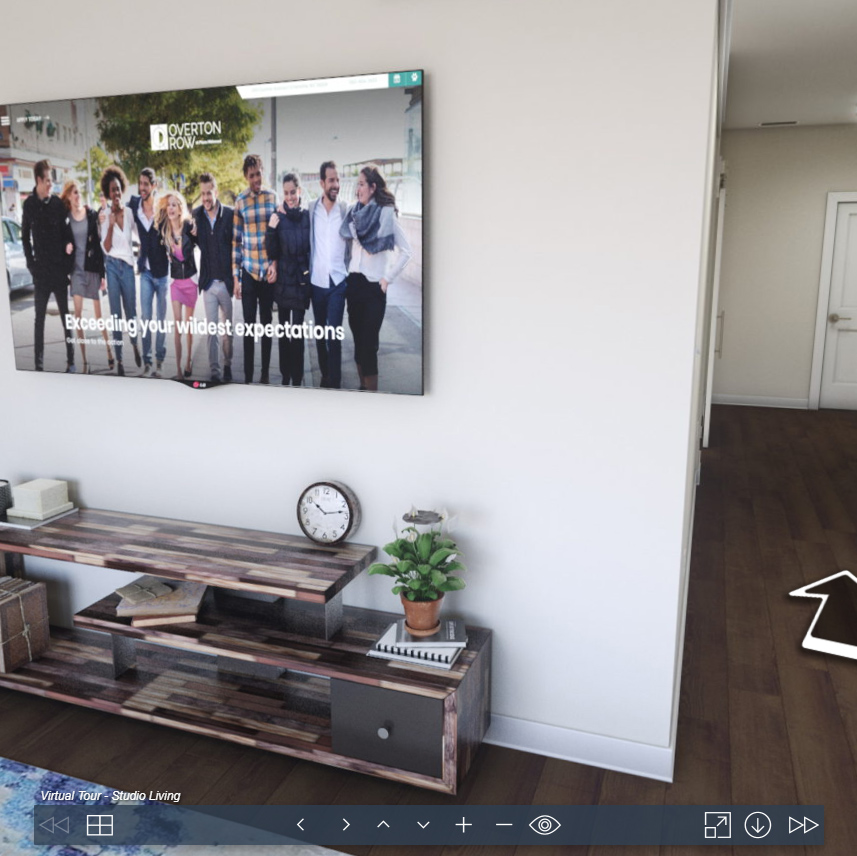857x856 pixels.
Task: Tilt the view downward
Action: (x=424, y=824)
